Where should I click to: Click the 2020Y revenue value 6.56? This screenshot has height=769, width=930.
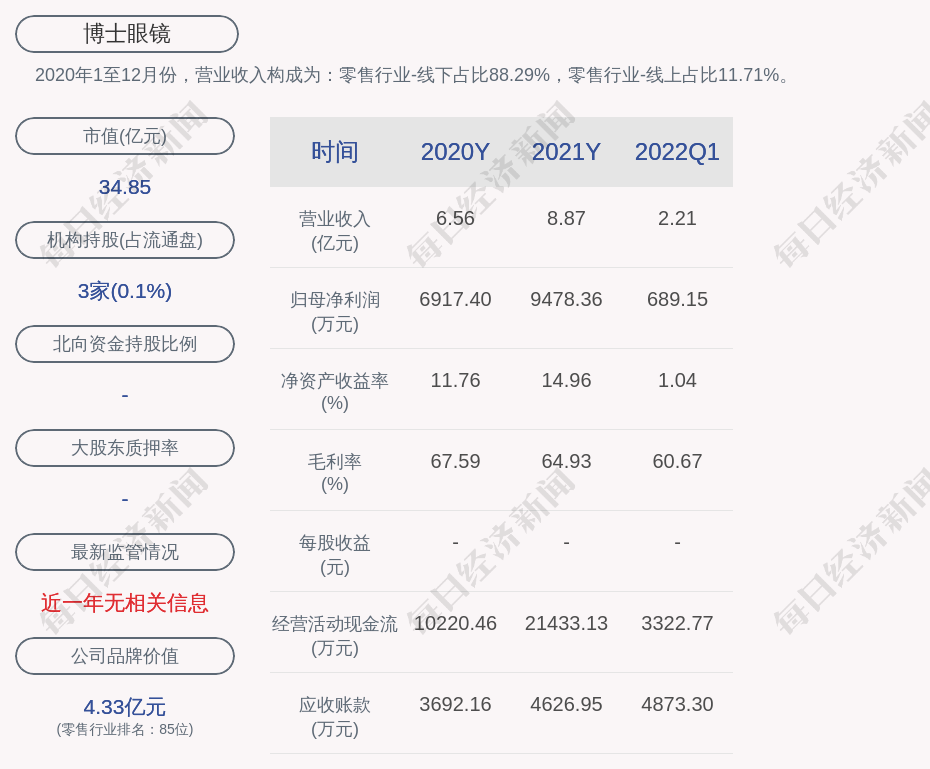pyautogui.click(x=455, y=218)
